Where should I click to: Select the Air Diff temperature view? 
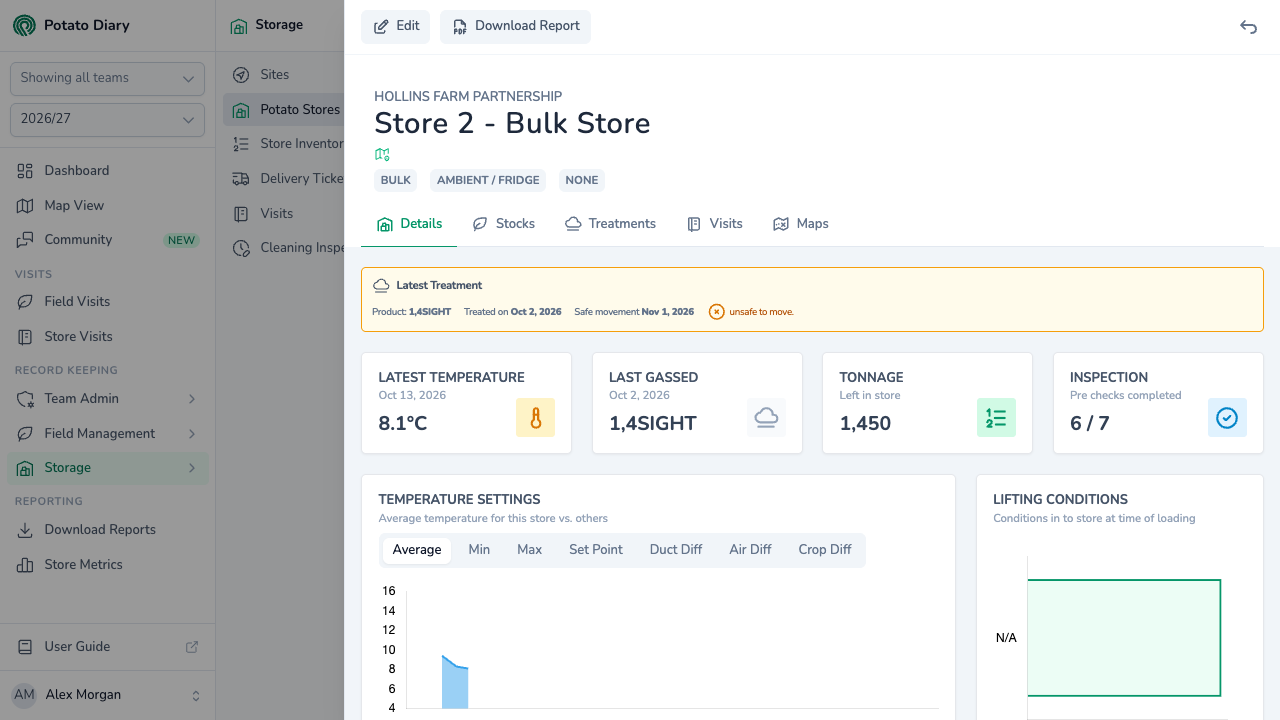click(x=750, y=550)
